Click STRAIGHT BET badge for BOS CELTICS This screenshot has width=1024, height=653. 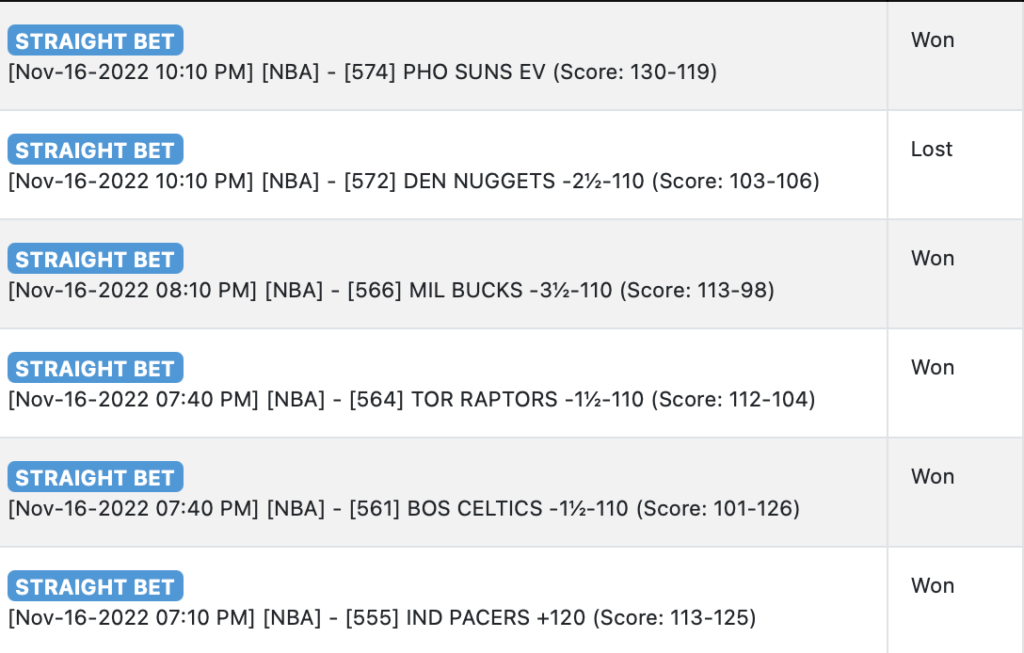(x=95, y=477)
